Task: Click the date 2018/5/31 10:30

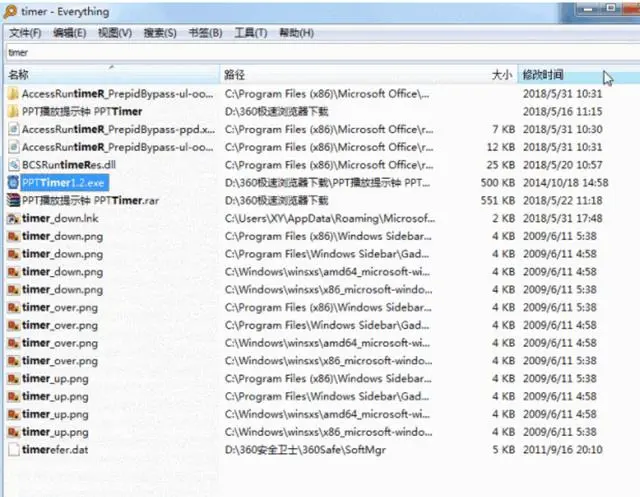Action: (562, 129)
